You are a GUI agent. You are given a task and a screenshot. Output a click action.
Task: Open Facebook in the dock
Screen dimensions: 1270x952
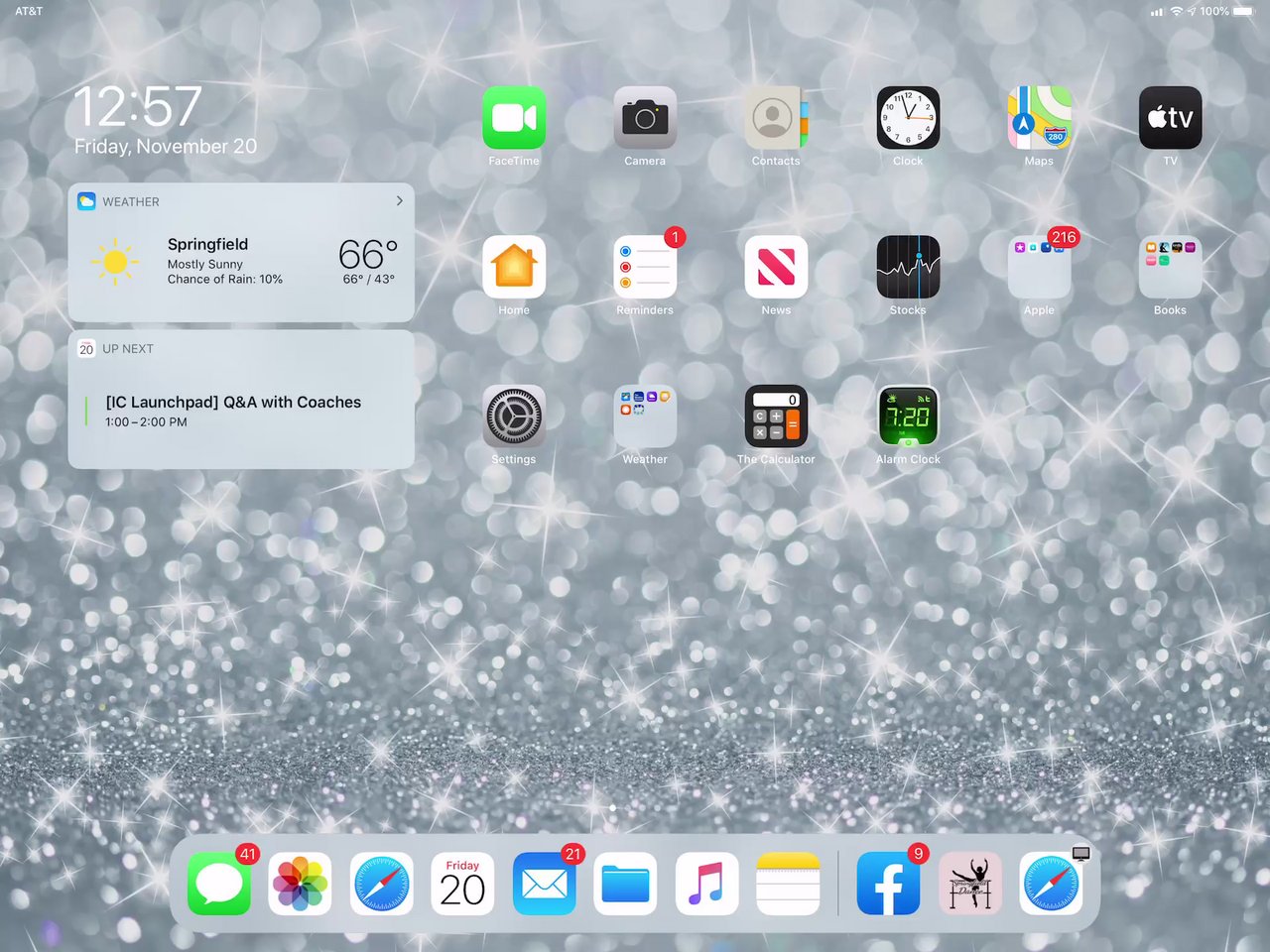[889, 884]
